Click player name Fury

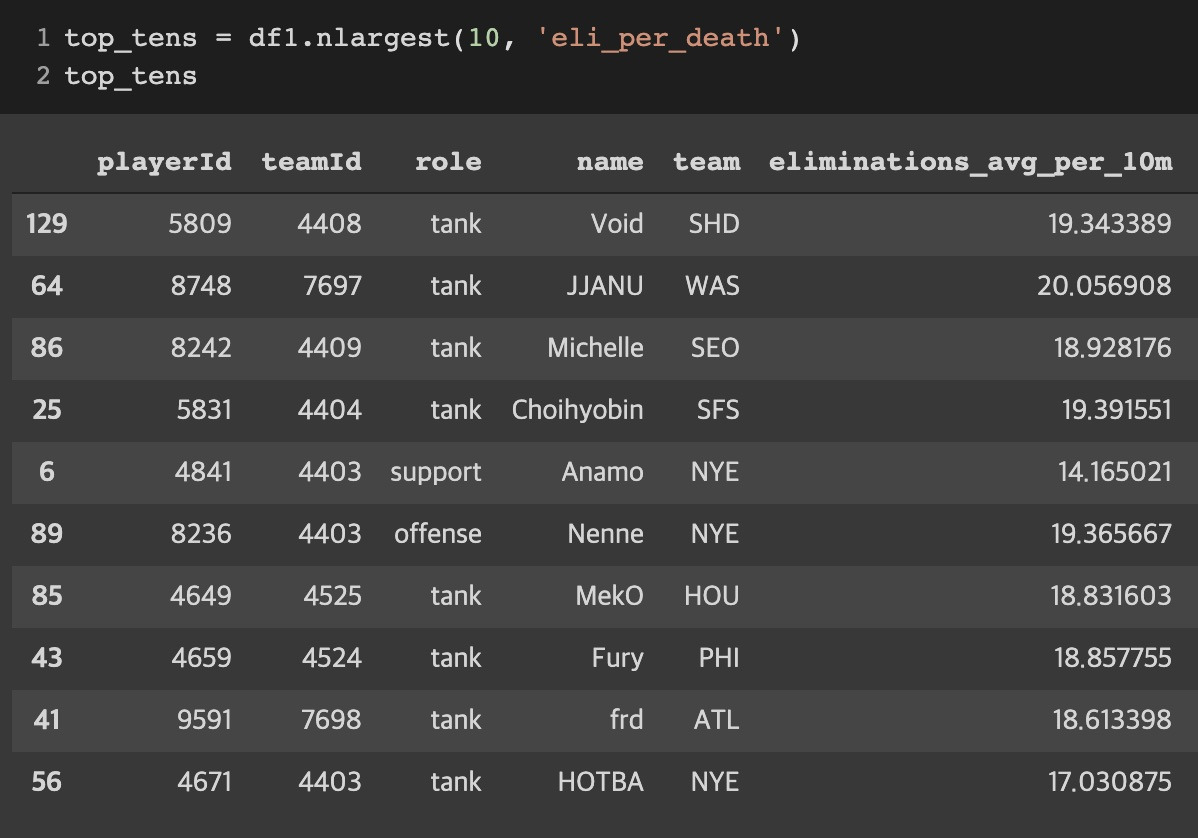(x=617, y=657)
